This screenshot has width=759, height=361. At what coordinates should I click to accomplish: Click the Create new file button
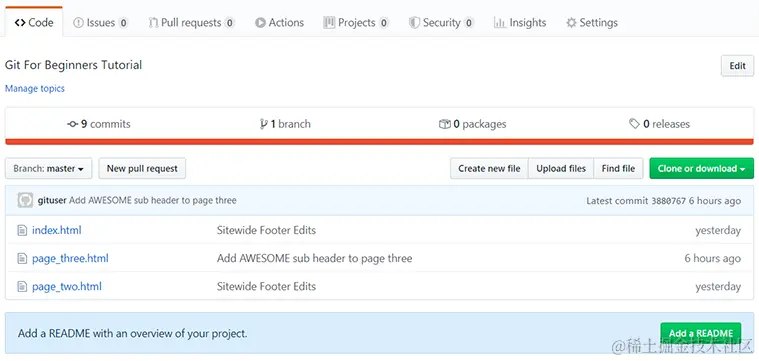(489, 168)
